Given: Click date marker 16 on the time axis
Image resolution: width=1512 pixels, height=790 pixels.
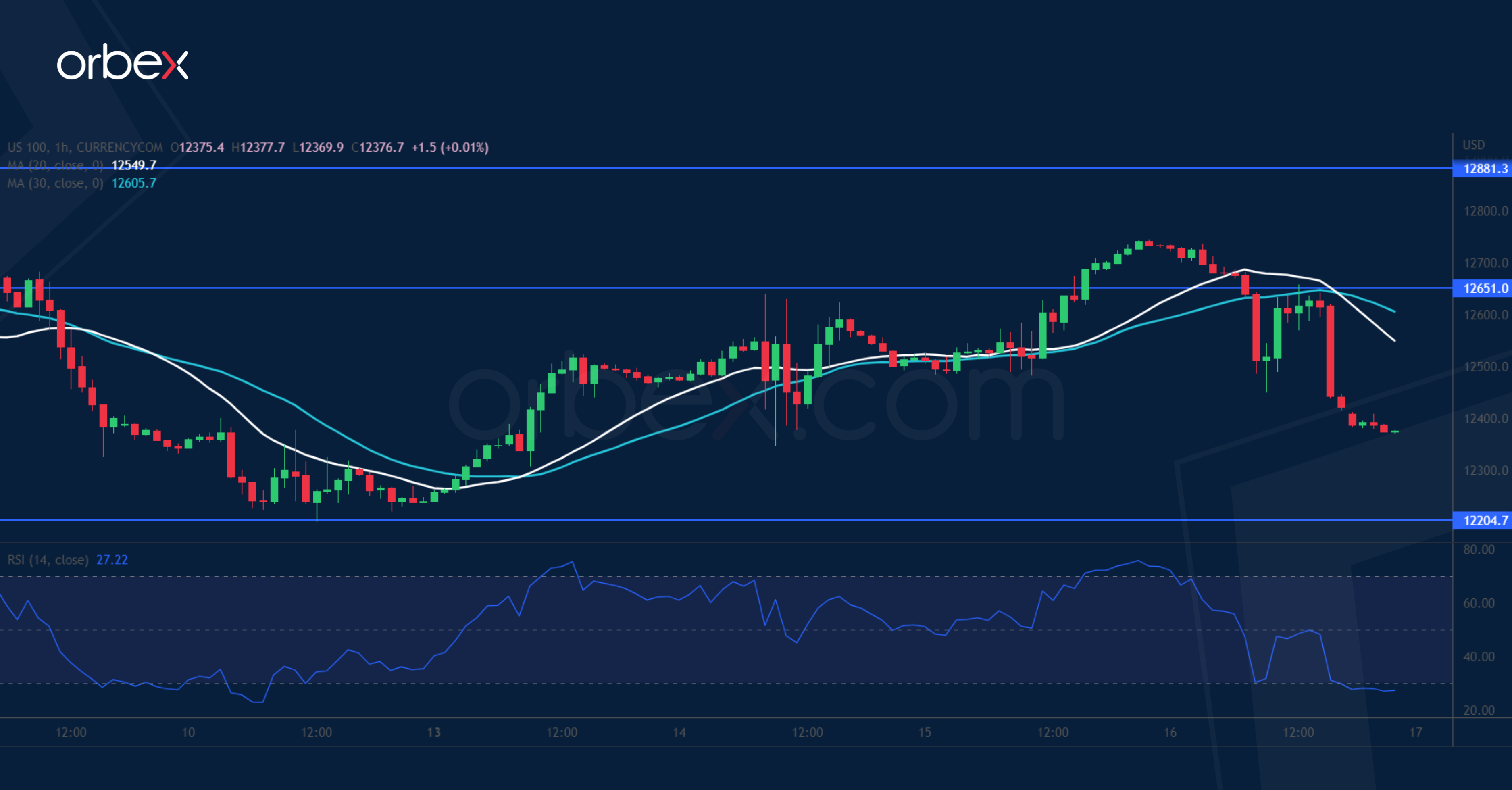Looking at the screenshot, I should coord(1170,732).
